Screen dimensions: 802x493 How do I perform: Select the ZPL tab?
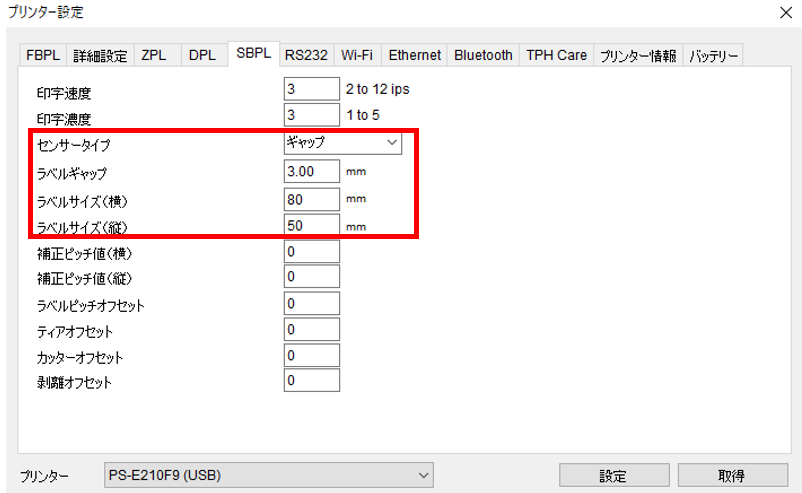[x=154, y=56]
